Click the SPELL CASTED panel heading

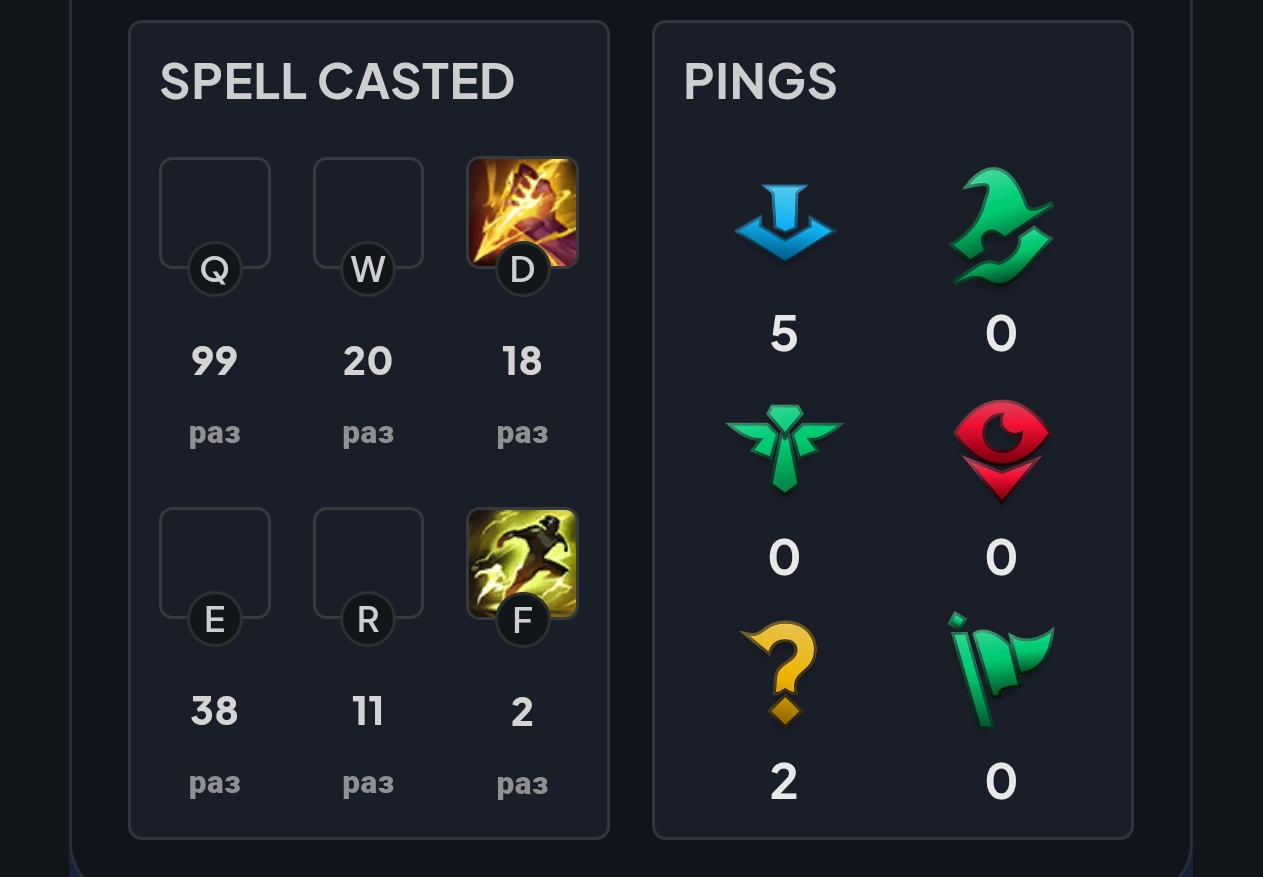tap(337, 82)
